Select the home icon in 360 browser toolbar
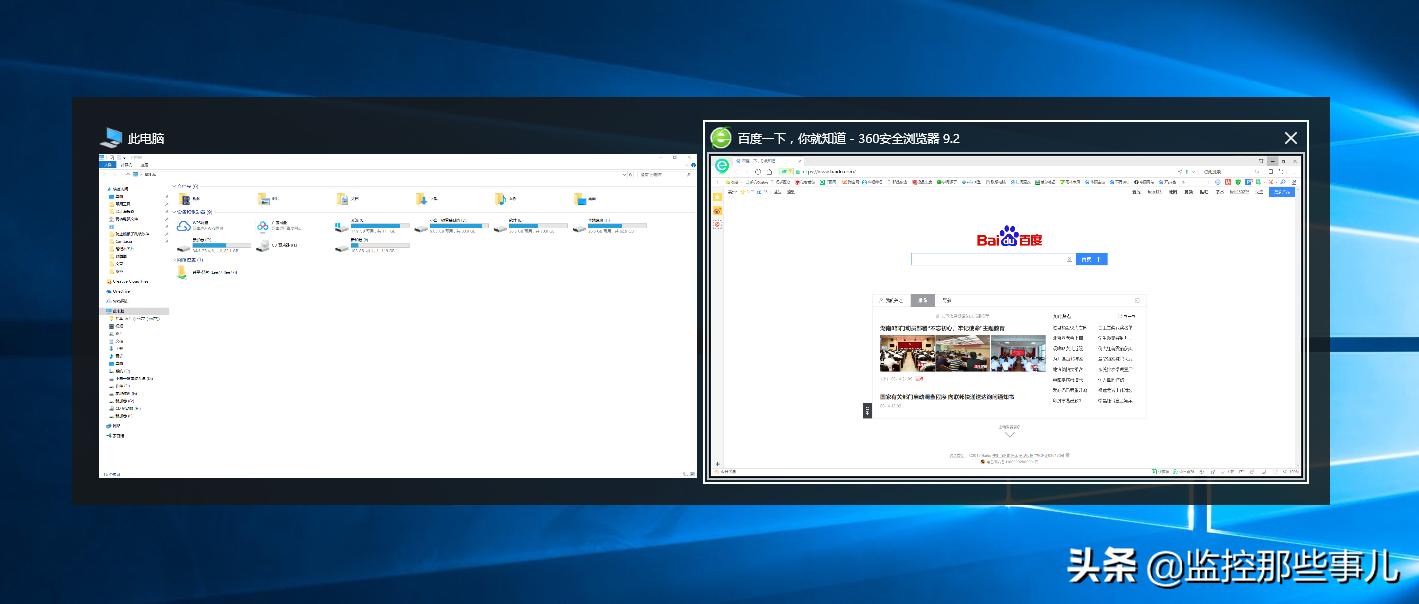This screenshot has height=604, width=1419. (769, 172)
